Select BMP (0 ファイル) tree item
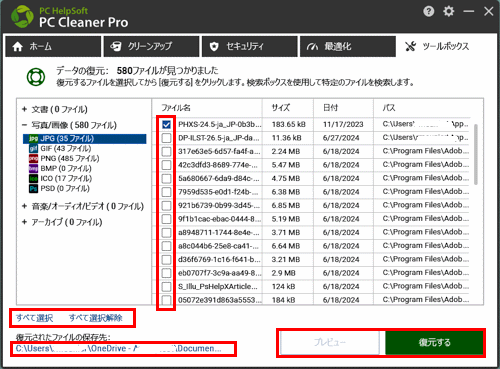Image resolution: width=500 pixels, height=369 pixels. (x=66, y=169)
